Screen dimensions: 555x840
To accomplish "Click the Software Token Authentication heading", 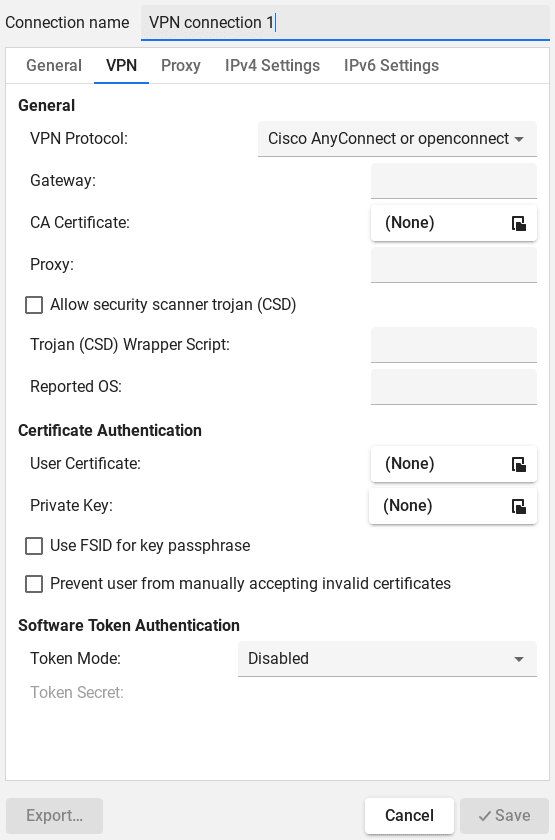I will 129,626.
